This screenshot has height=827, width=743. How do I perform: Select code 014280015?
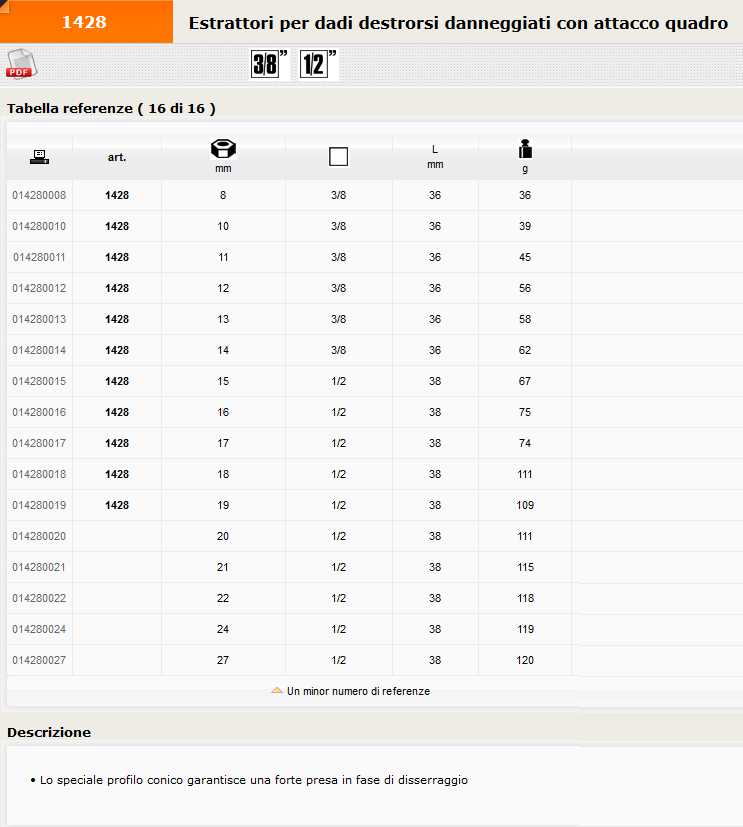[39, 381]
